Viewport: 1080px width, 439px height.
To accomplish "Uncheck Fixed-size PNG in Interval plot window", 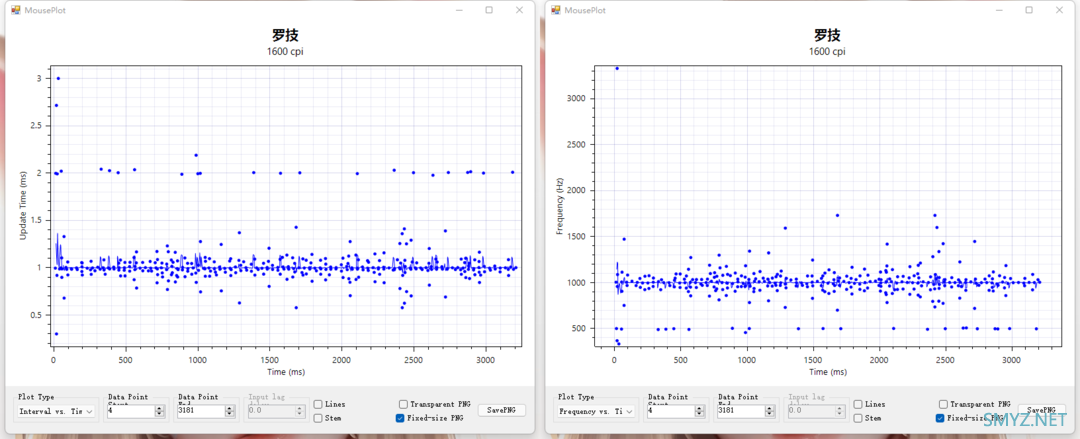I will click(x=399, y=418).
